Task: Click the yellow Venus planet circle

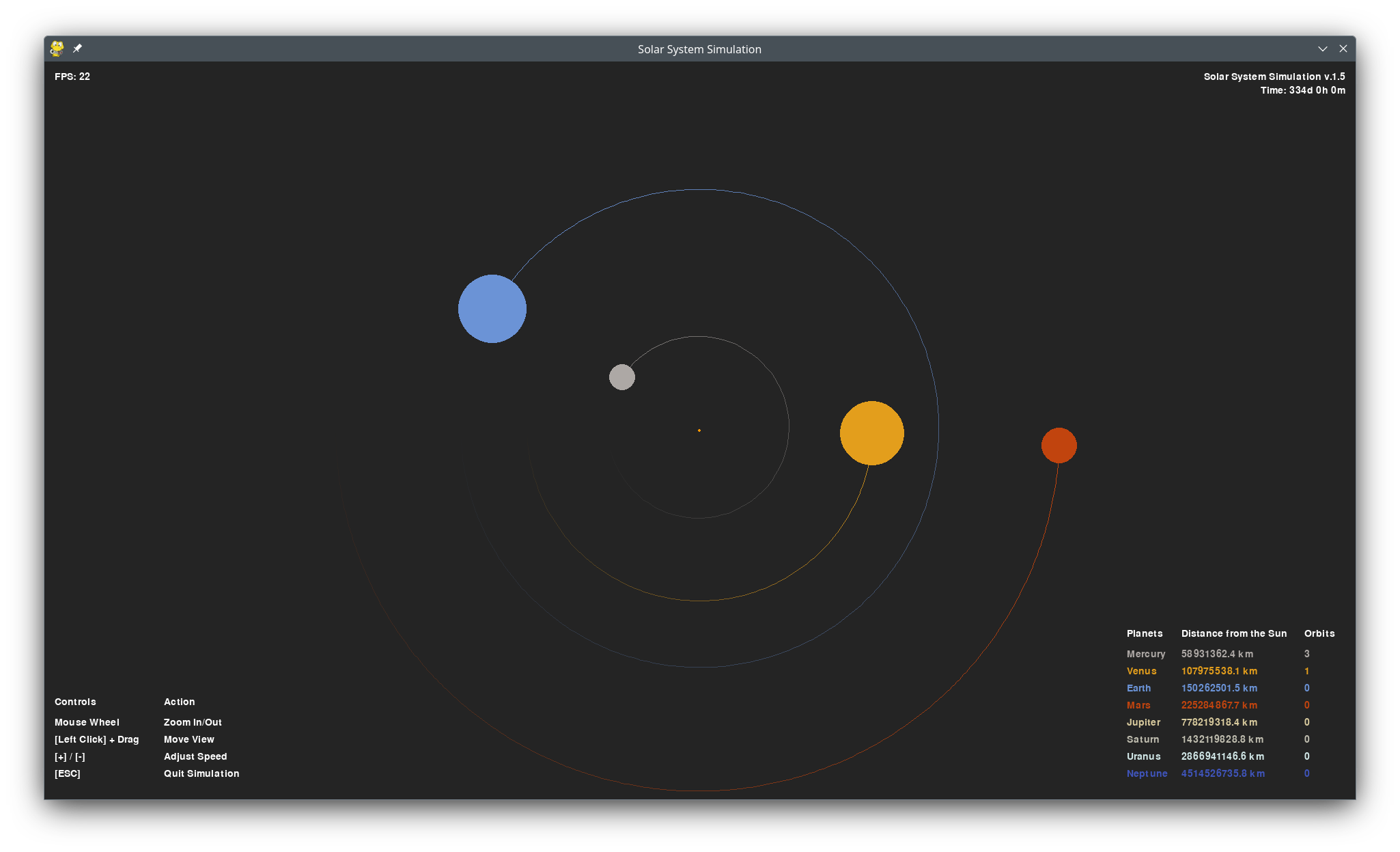Action: [871, 433]
